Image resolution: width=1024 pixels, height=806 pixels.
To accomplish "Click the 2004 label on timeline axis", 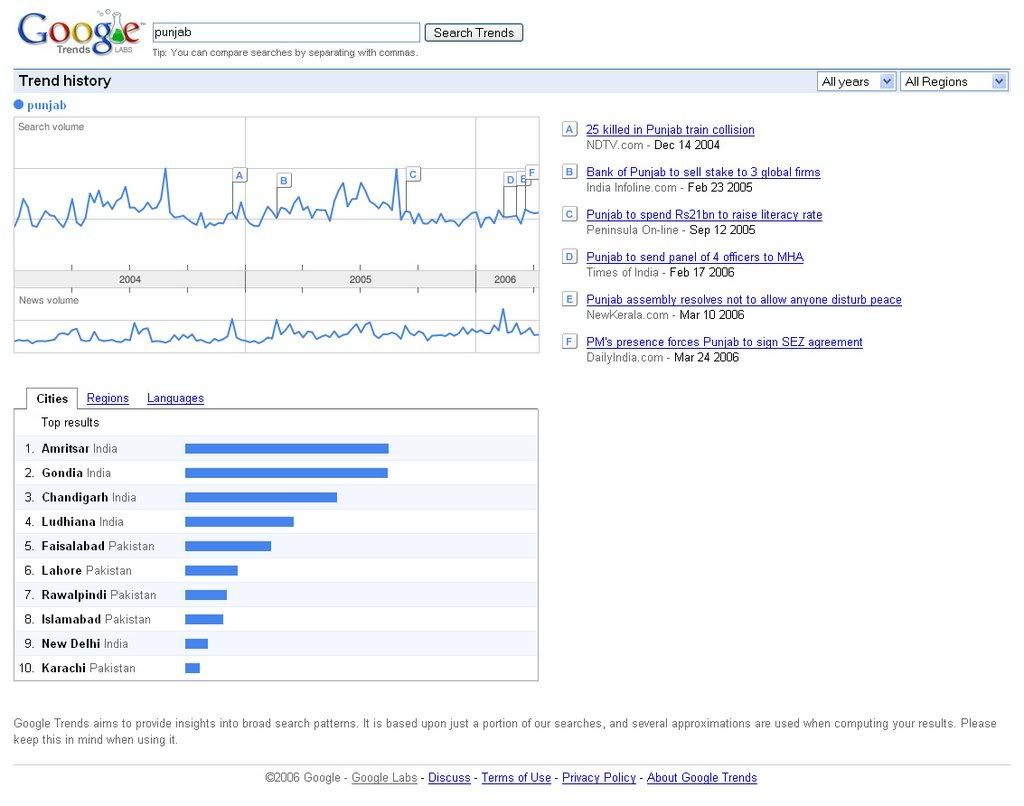I will pos(130,280).
